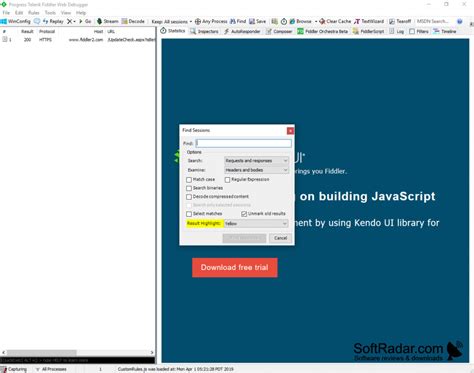This screenshot has width=474, height=373.
Task: Click the Replay toolbar icon
Action: coord(45,21)
